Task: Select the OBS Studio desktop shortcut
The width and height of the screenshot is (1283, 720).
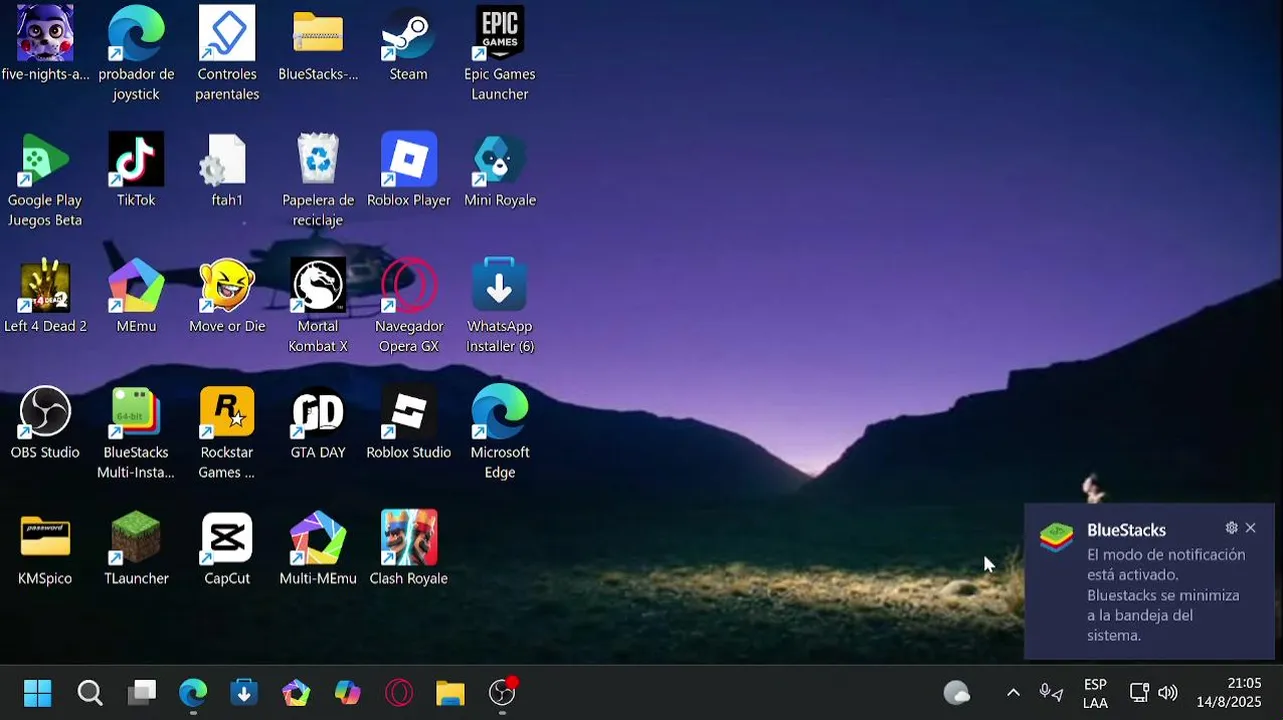Action: (45, 422)
